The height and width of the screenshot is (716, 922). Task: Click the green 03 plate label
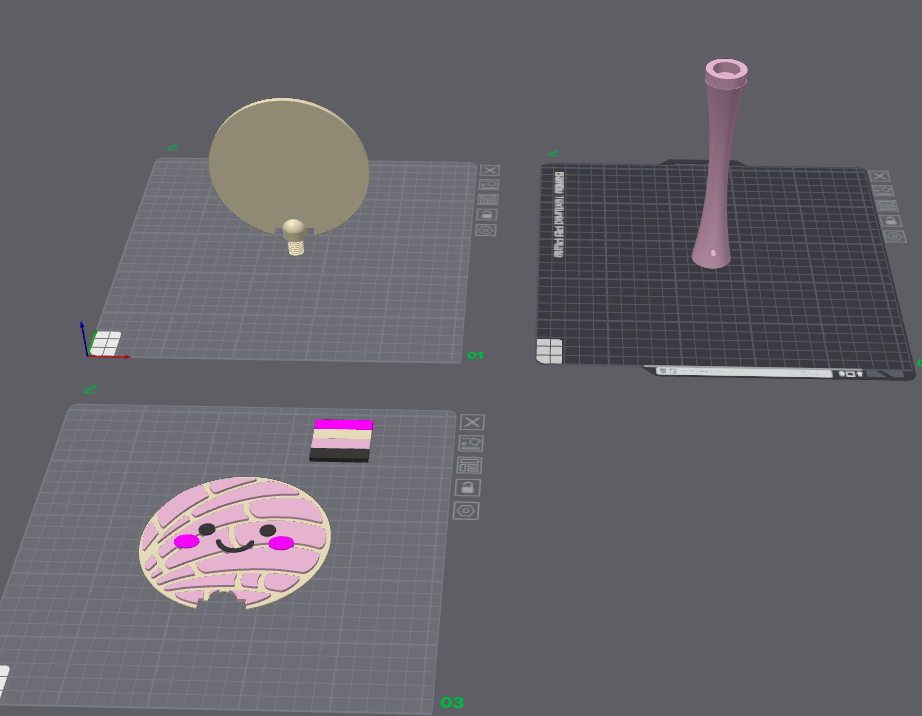tap(452, 702)
